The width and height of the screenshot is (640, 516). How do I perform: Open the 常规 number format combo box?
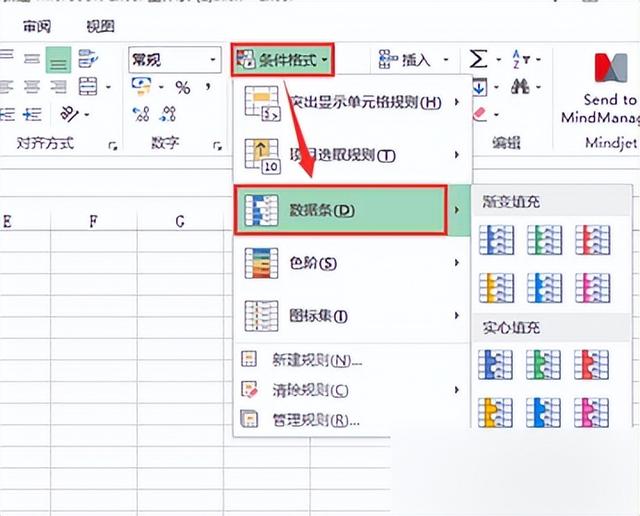[175, 60]
